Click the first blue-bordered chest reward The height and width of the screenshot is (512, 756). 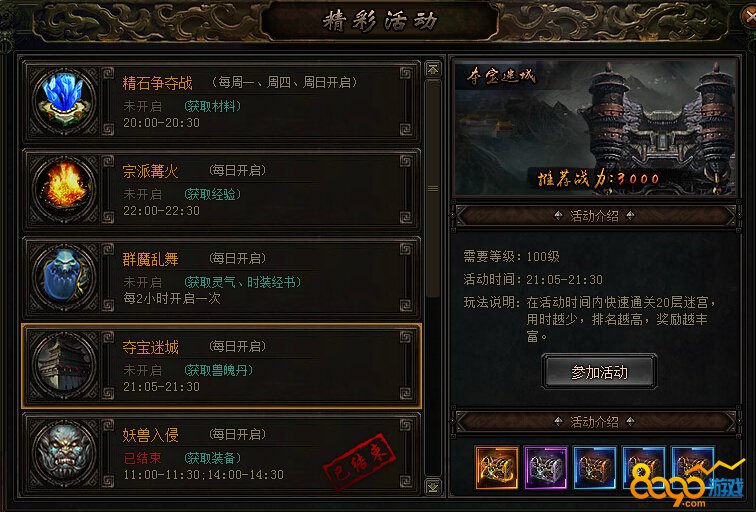click(x=595, y=467)
